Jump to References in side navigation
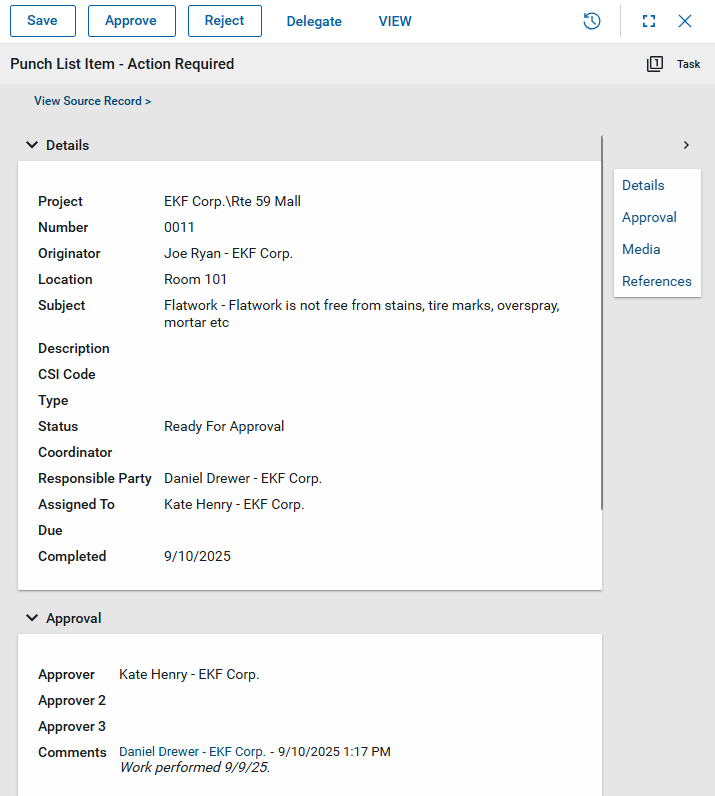The height and width of the screenshot is (796, 715). click(656, 281)
